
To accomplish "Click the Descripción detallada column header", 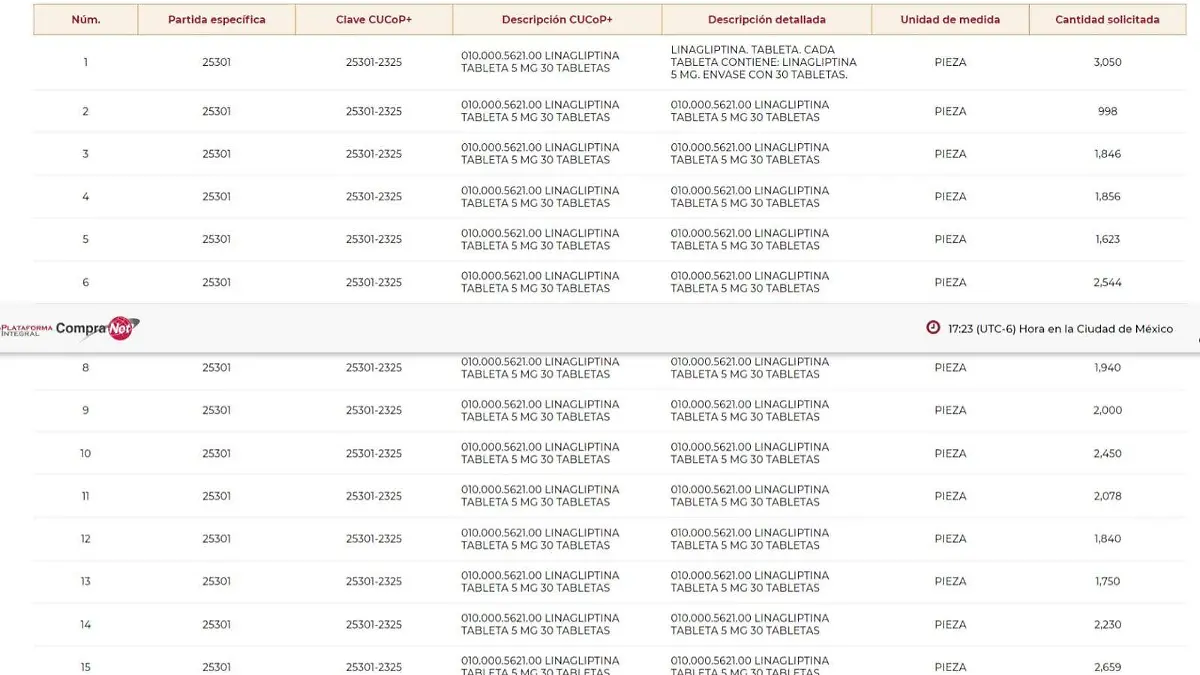I will point(766,20).
